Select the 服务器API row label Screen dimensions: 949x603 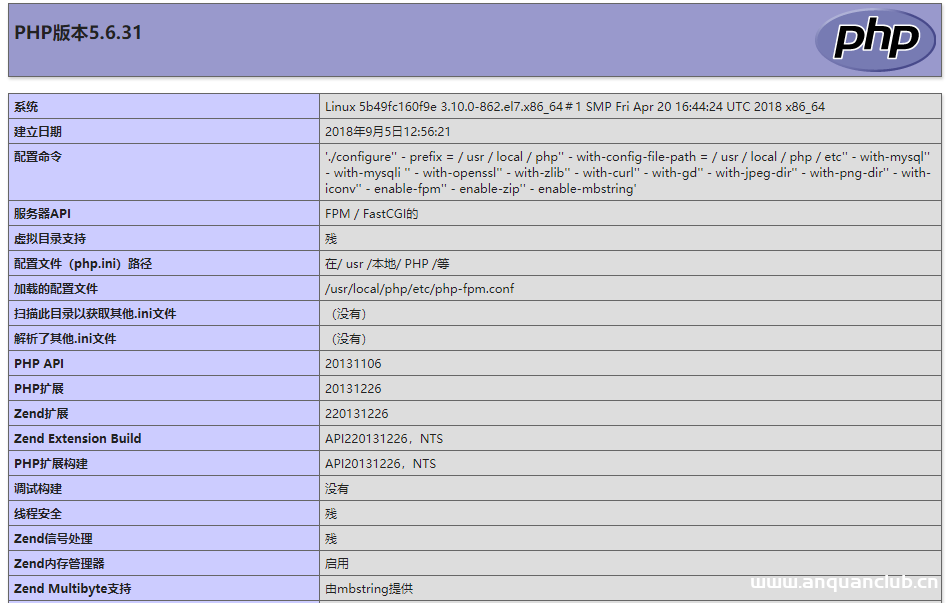pos(42,214)
